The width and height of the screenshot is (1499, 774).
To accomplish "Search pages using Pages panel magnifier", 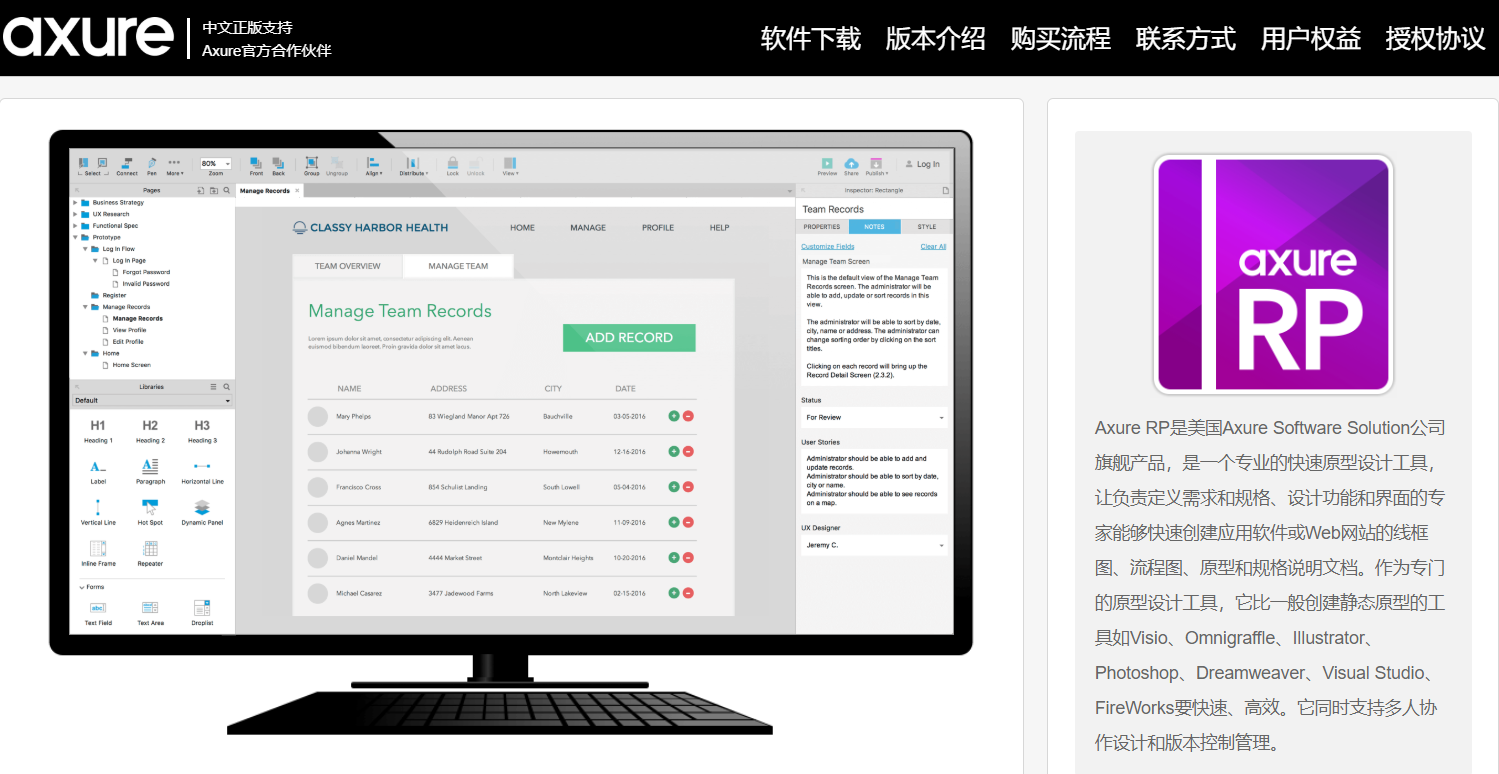I will click(227, 190).
